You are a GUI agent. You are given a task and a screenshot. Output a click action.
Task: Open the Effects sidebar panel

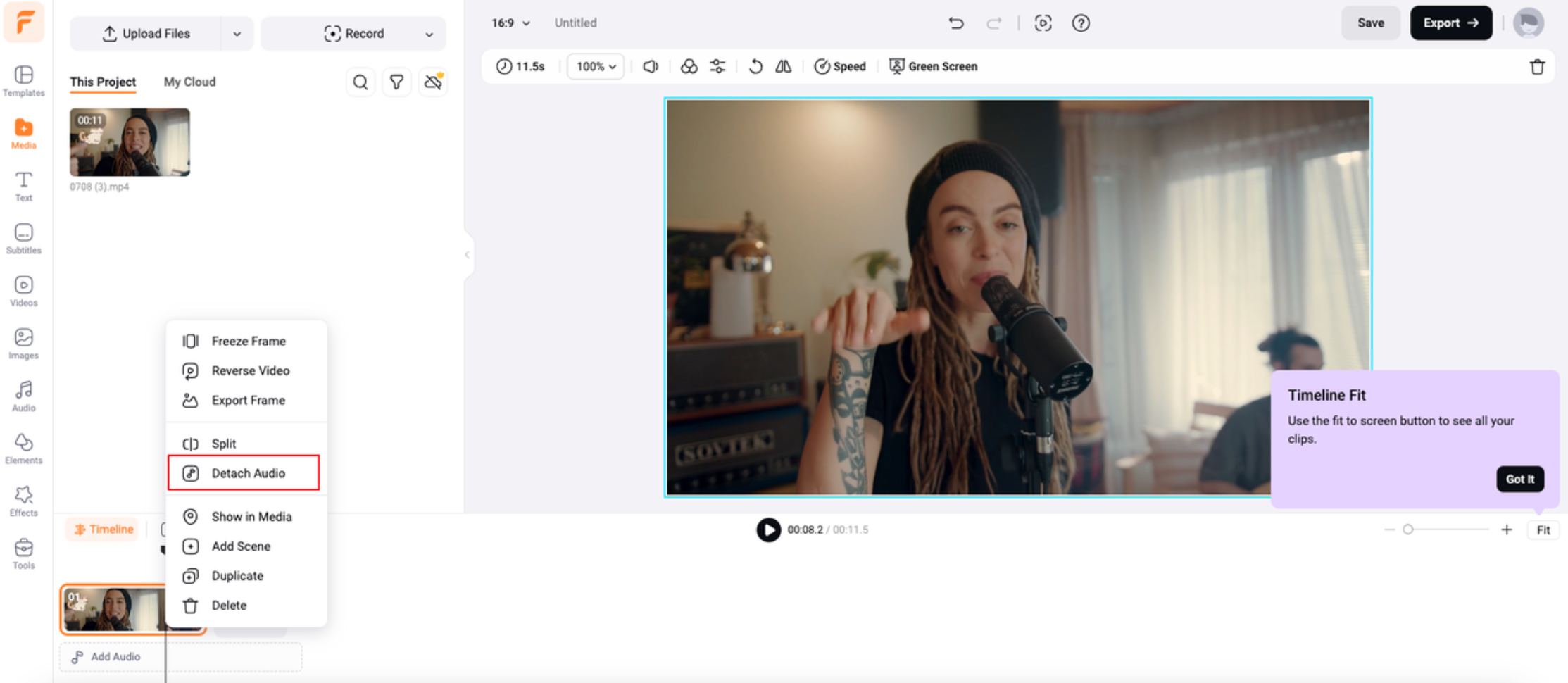(24, 501)
